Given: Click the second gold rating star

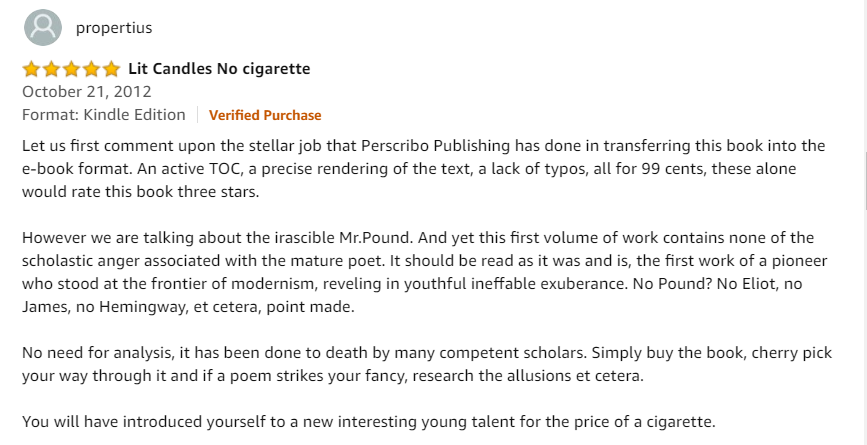Looking at the screenshot, I should 51,69.
